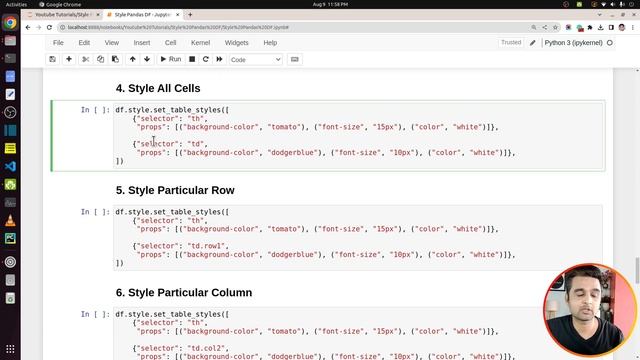Image resolution: width=640 pixels, height=360 pixels.
Task: Open Chrome downloads icon
Action: click(x=600, y=27)
